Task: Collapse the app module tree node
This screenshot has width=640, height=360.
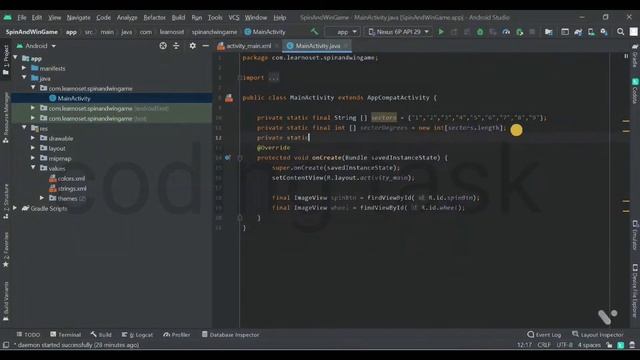Action: point(16,58)
